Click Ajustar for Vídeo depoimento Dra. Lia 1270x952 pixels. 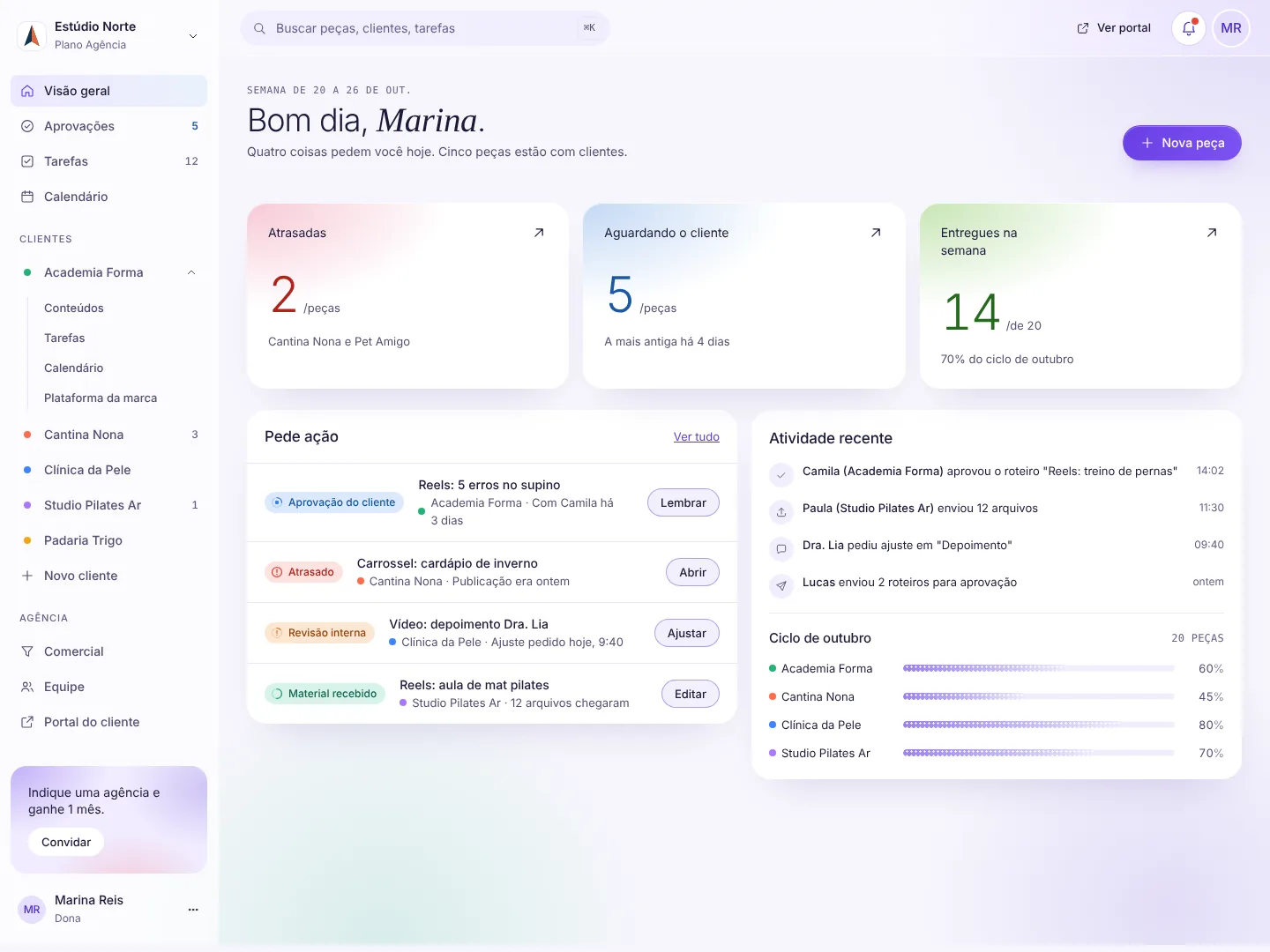(x=687, y=633)
